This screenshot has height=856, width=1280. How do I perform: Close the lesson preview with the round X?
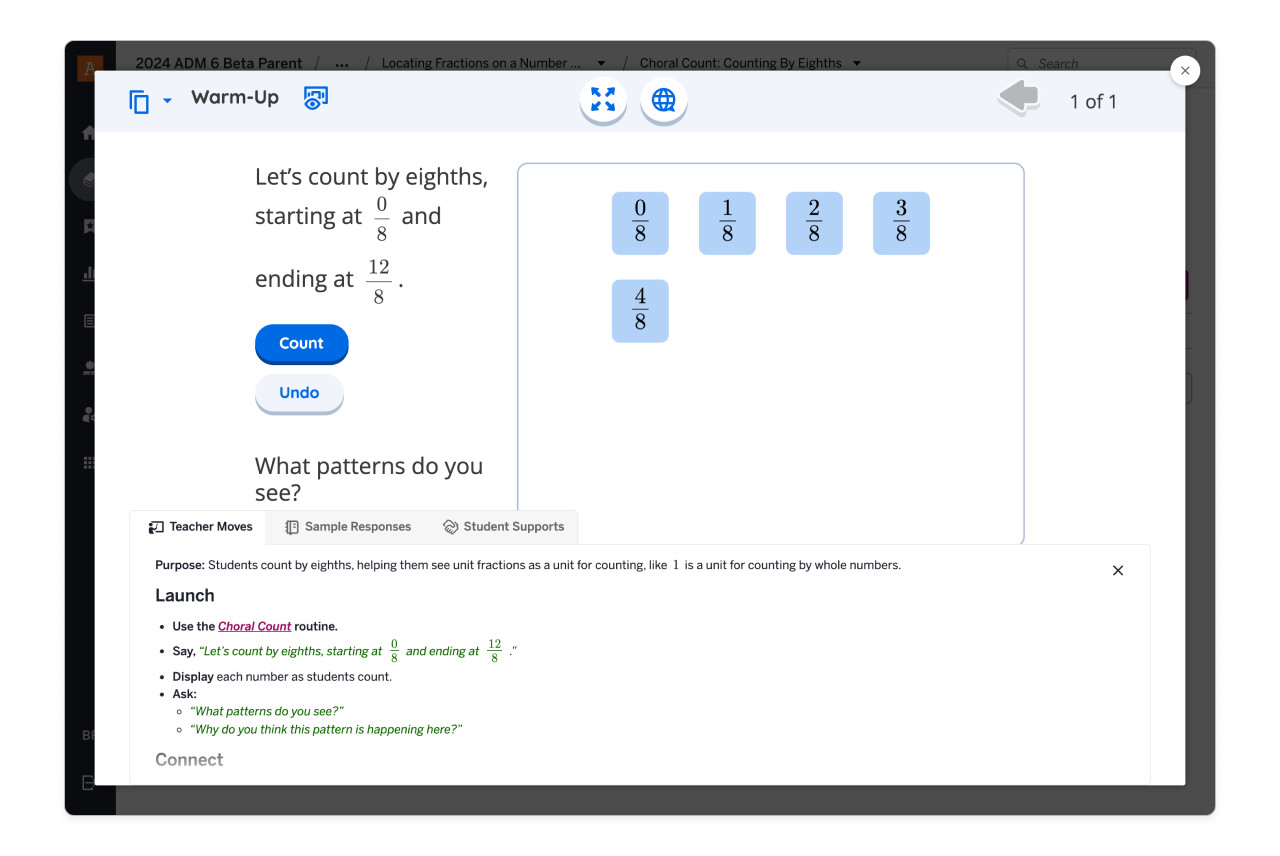coord(1185,70)
